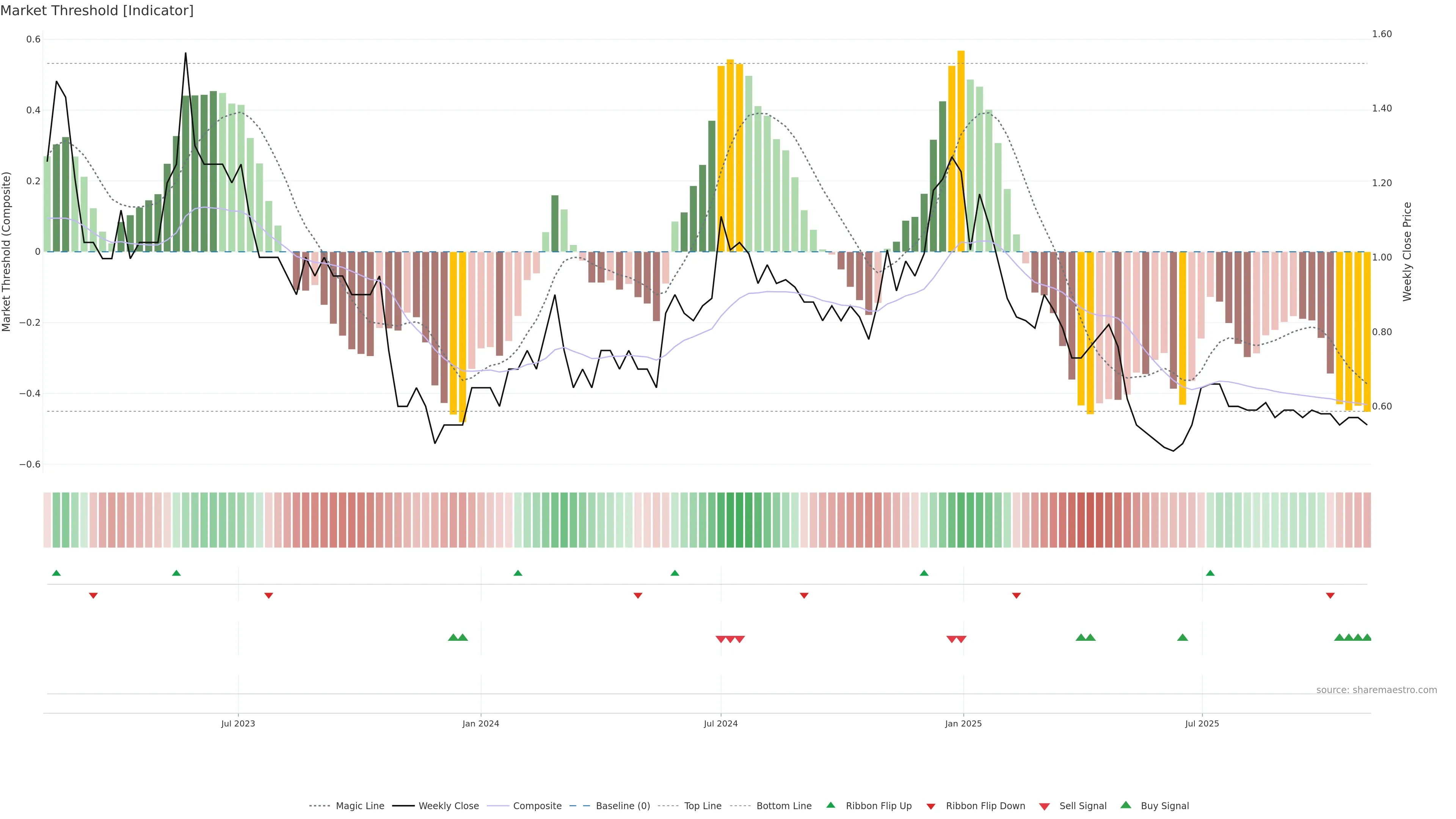Viewport: 1456px width, 819px height.
Task: Toggle the Composite line legend entry
Action: click(x=537, y=805)
